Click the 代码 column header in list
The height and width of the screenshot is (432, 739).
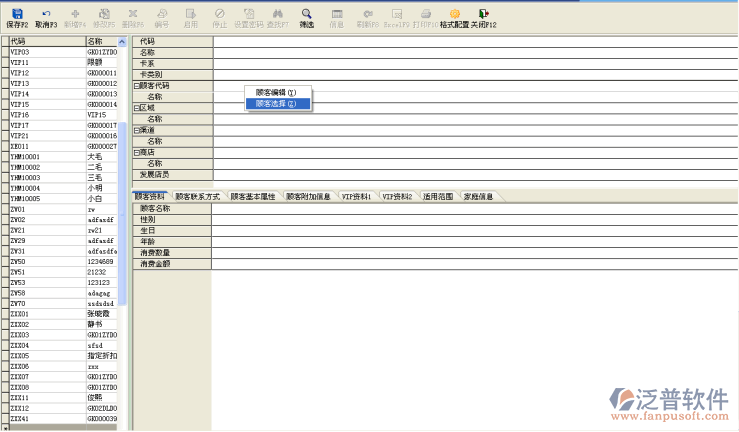(x=45, y=41)
